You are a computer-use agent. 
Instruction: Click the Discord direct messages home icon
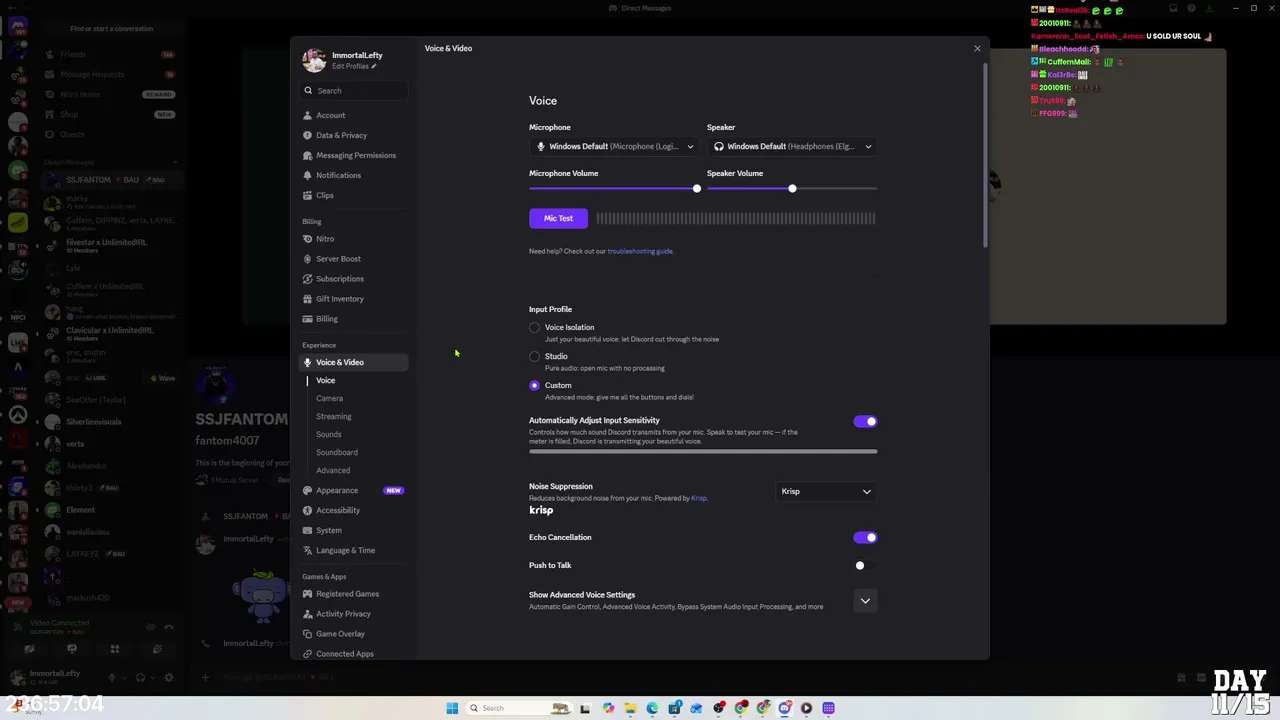[17, 27]
